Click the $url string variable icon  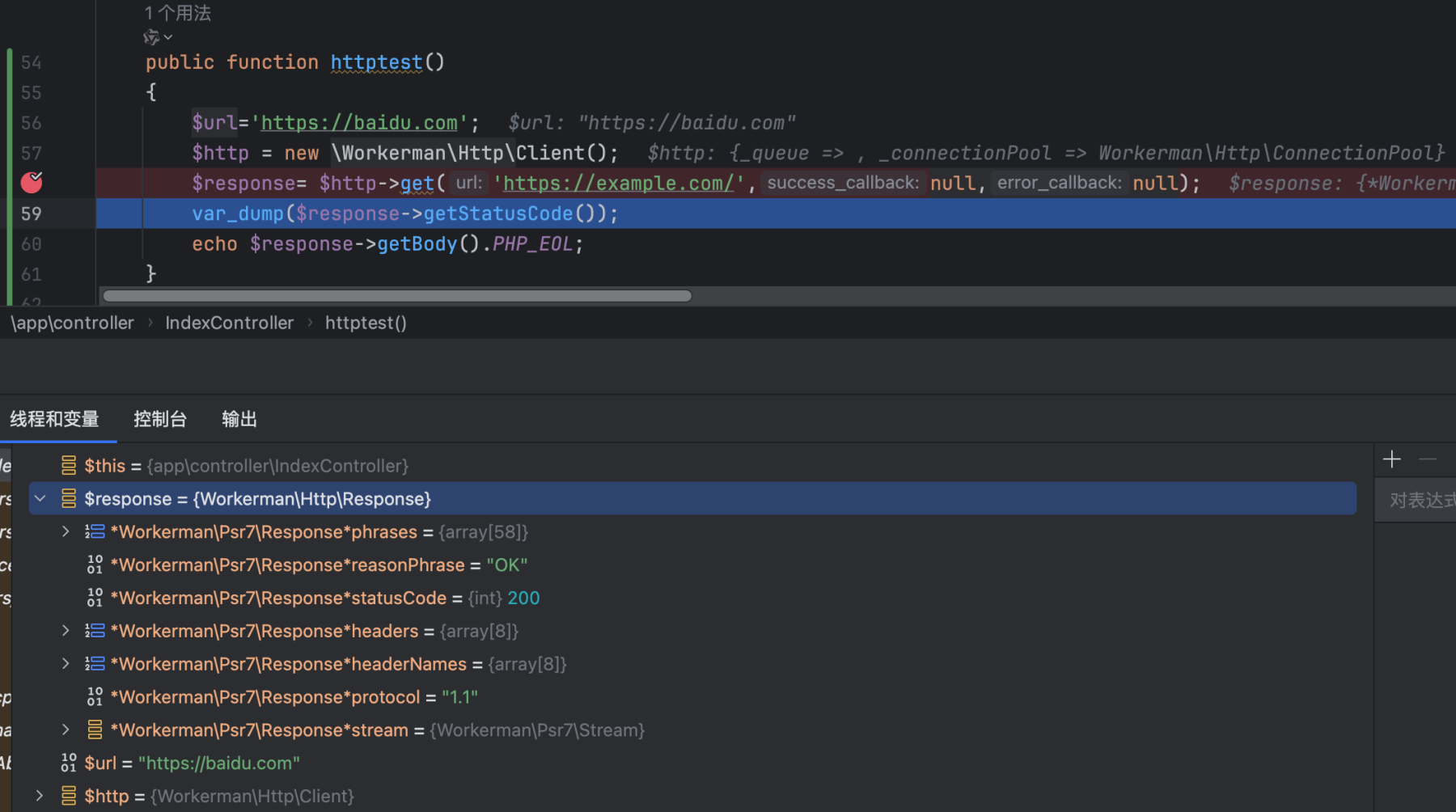coord(69,763)
